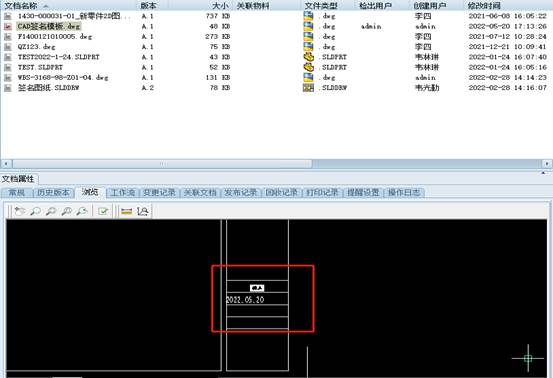Sort list by 修改时间 column header
Image resolution: width=553 pixels, height=378 pixels.
484,6
